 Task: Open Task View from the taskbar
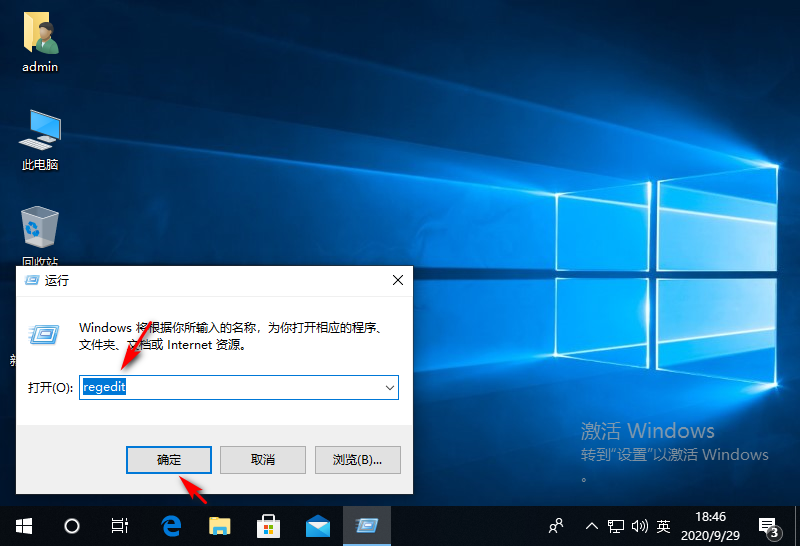click(x=120, y=525)
